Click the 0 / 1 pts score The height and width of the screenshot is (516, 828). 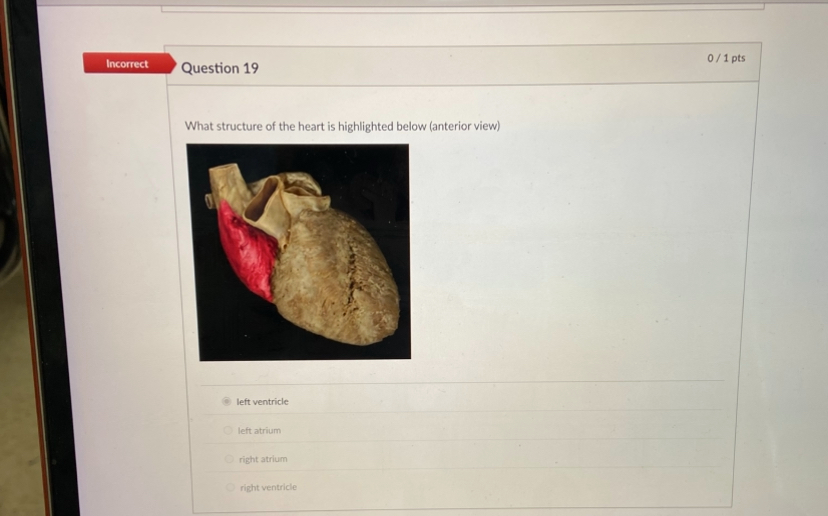[x=726, y=58]
